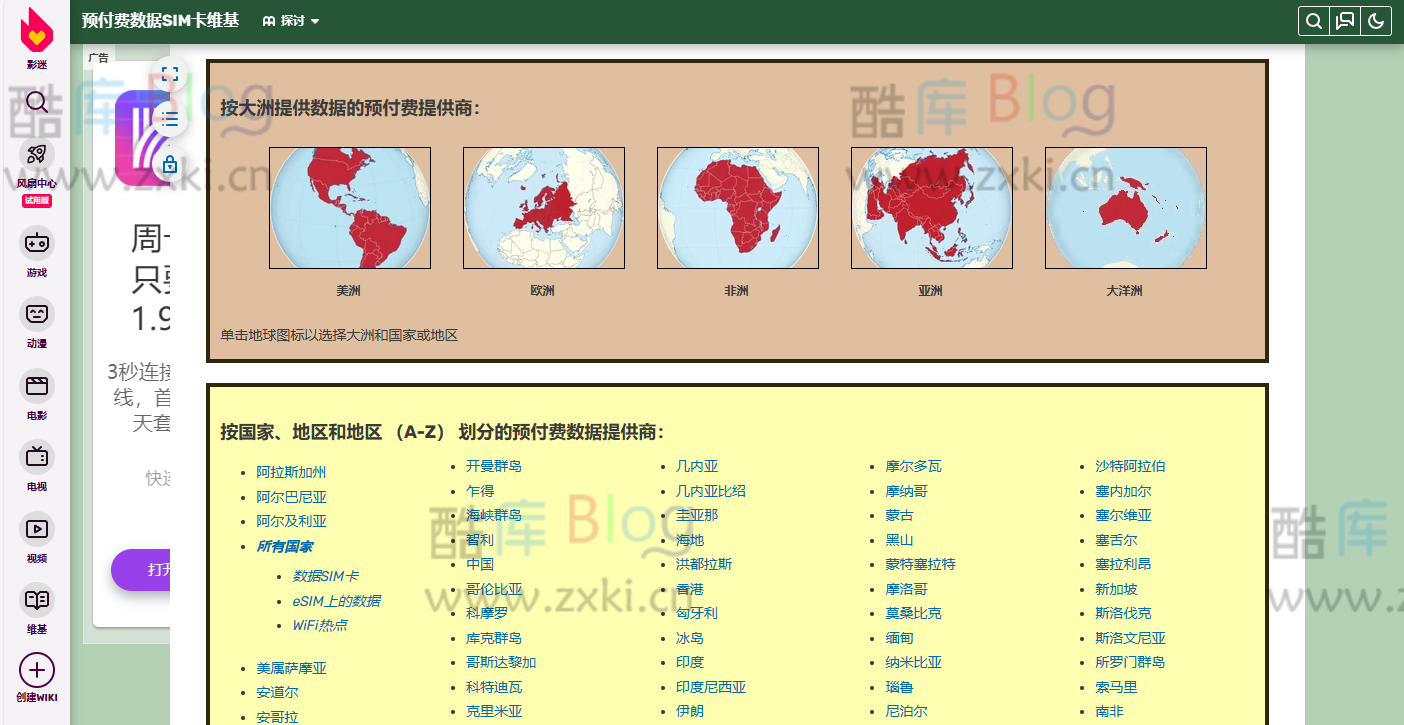Open the 中国 country link

click(x=481, y=564)
